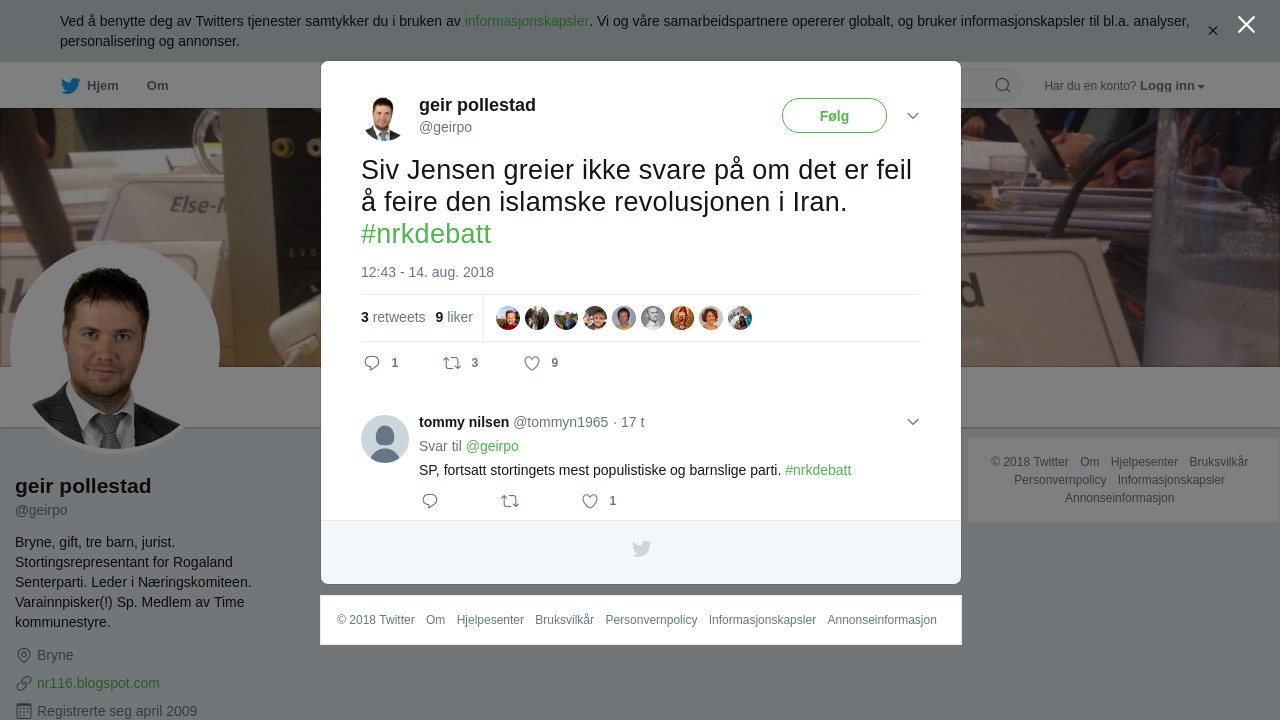
Task: Dismiss the cookie notice banner
Action: 1213,31
